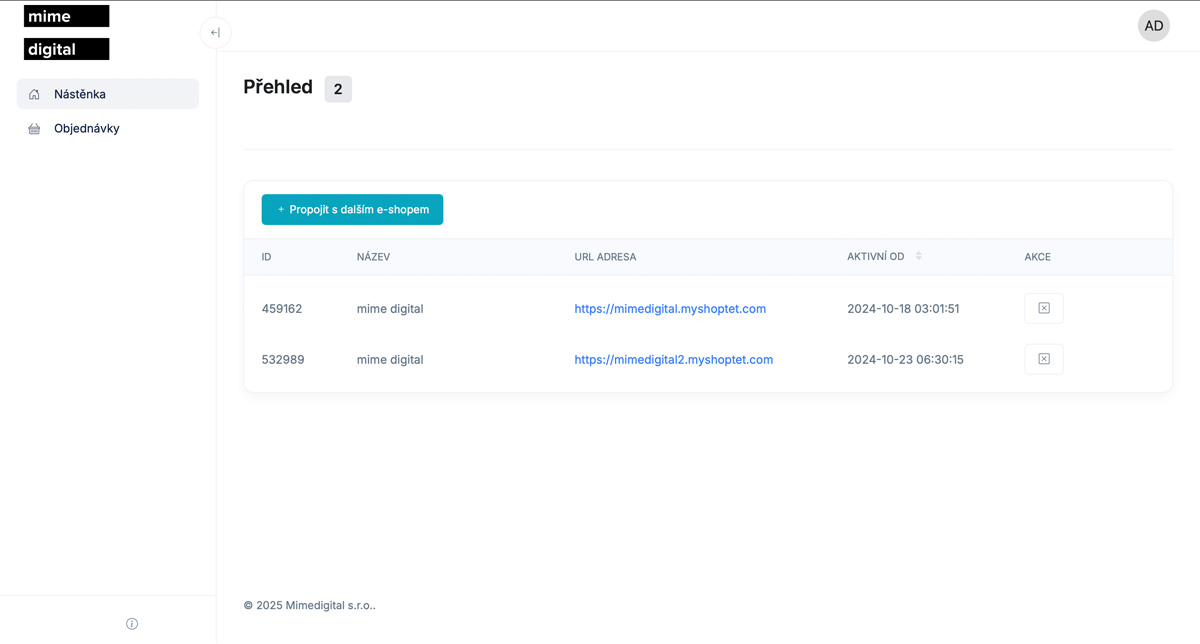Click the Název column header
1200x644 pixels.
[x=373, y=257]
